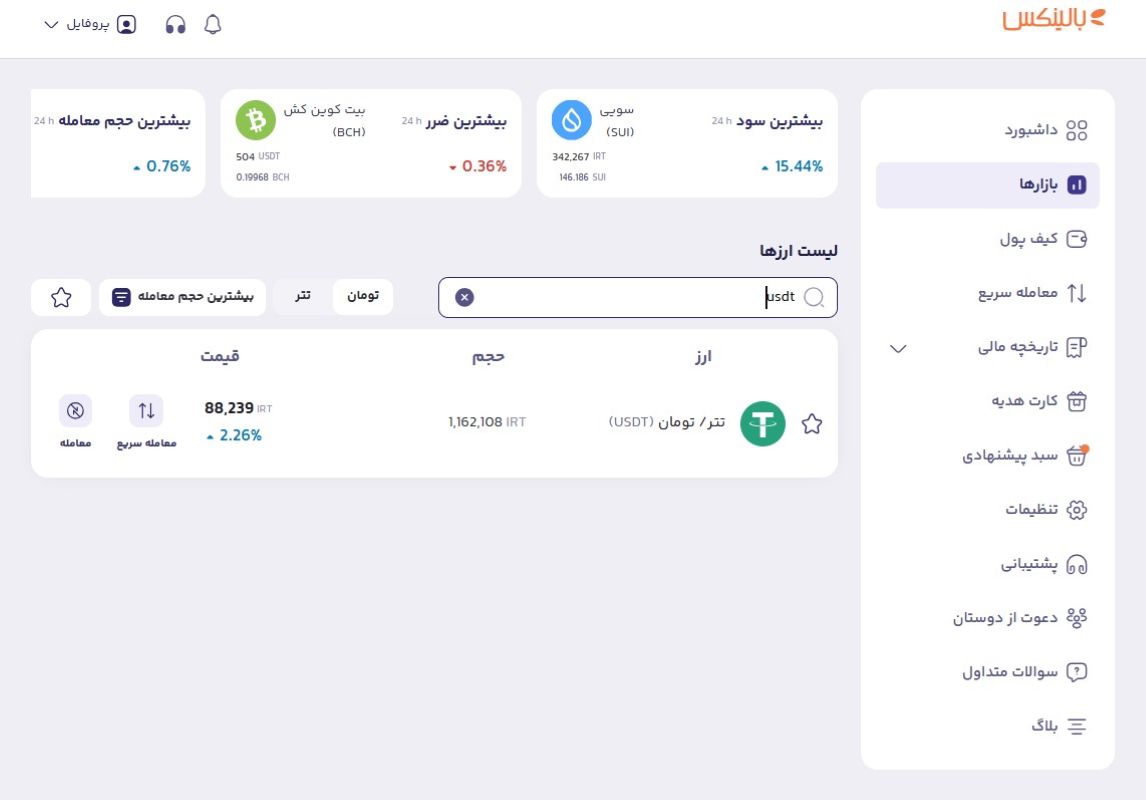
Task: Toggle favorites filter star button
Action: pyautogui.click(x=61, y=297)
